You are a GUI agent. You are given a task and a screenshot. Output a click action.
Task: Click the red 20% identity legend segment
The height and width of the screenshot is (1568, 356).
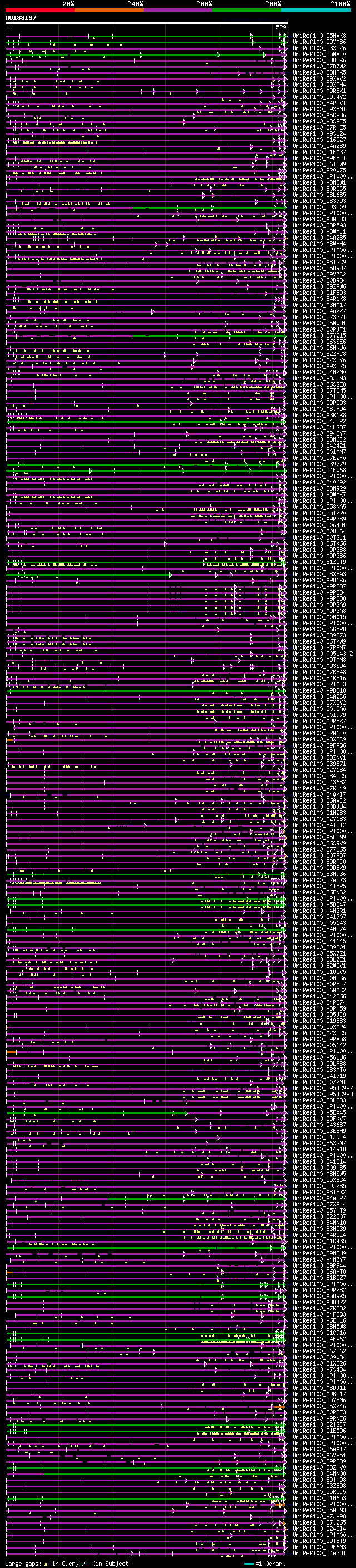pos(39,10)
